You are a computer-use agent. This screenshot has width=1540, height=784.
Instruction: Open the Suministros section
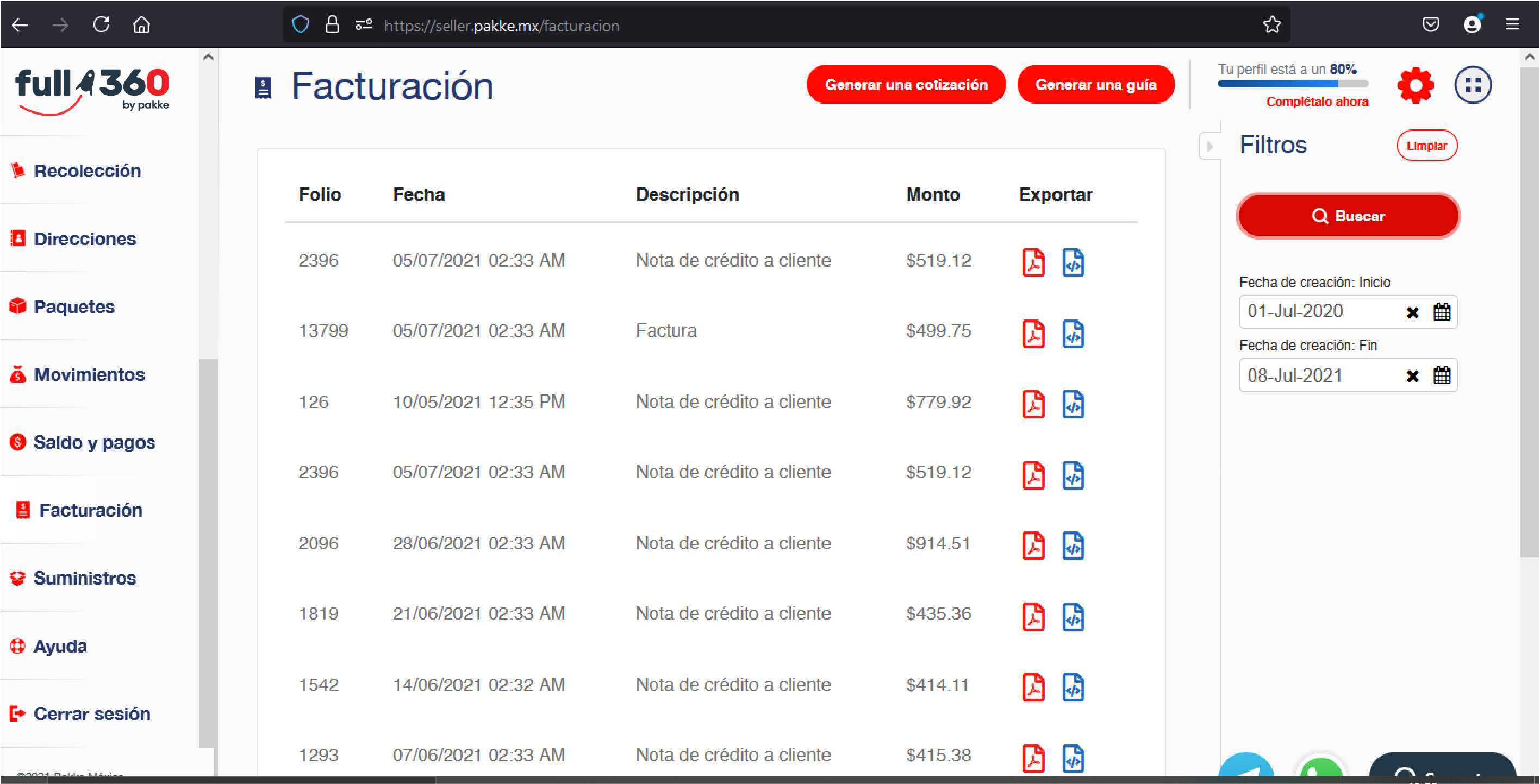[84, 578]
